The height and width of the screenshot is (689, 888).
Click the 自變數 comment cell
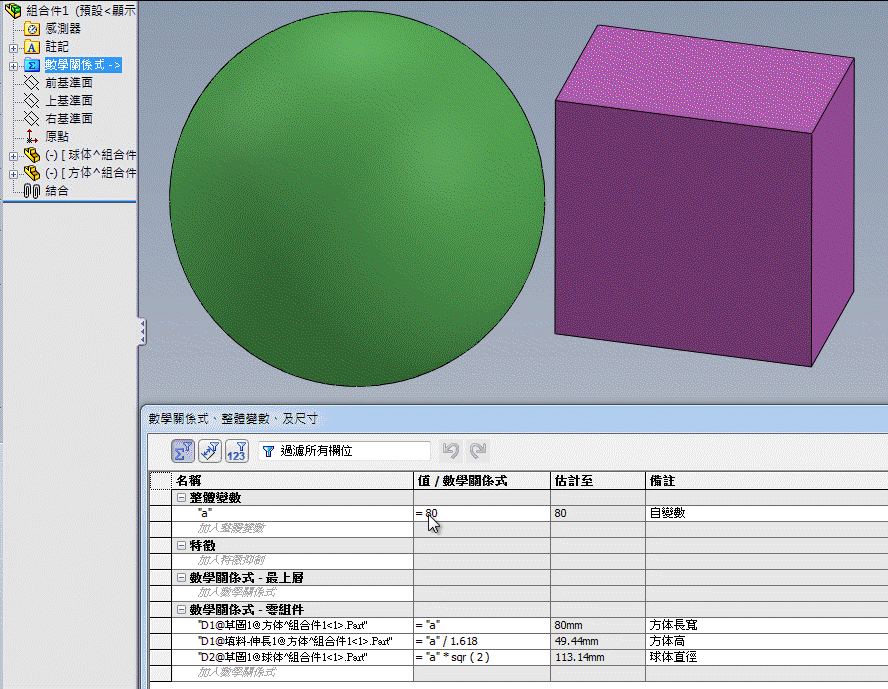[767, 513]
